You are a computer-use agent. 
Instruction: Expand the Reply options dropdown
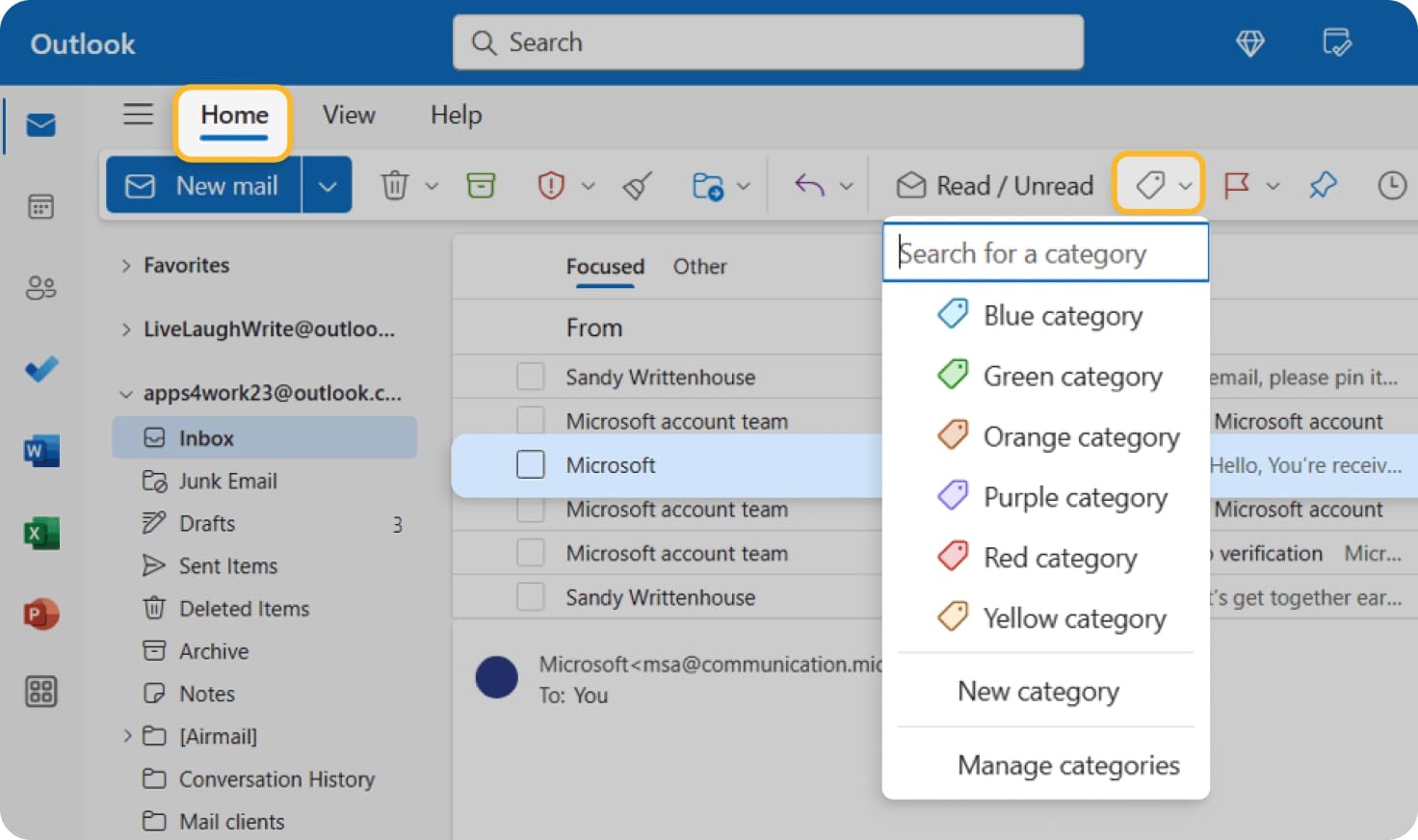click(847, 185)
